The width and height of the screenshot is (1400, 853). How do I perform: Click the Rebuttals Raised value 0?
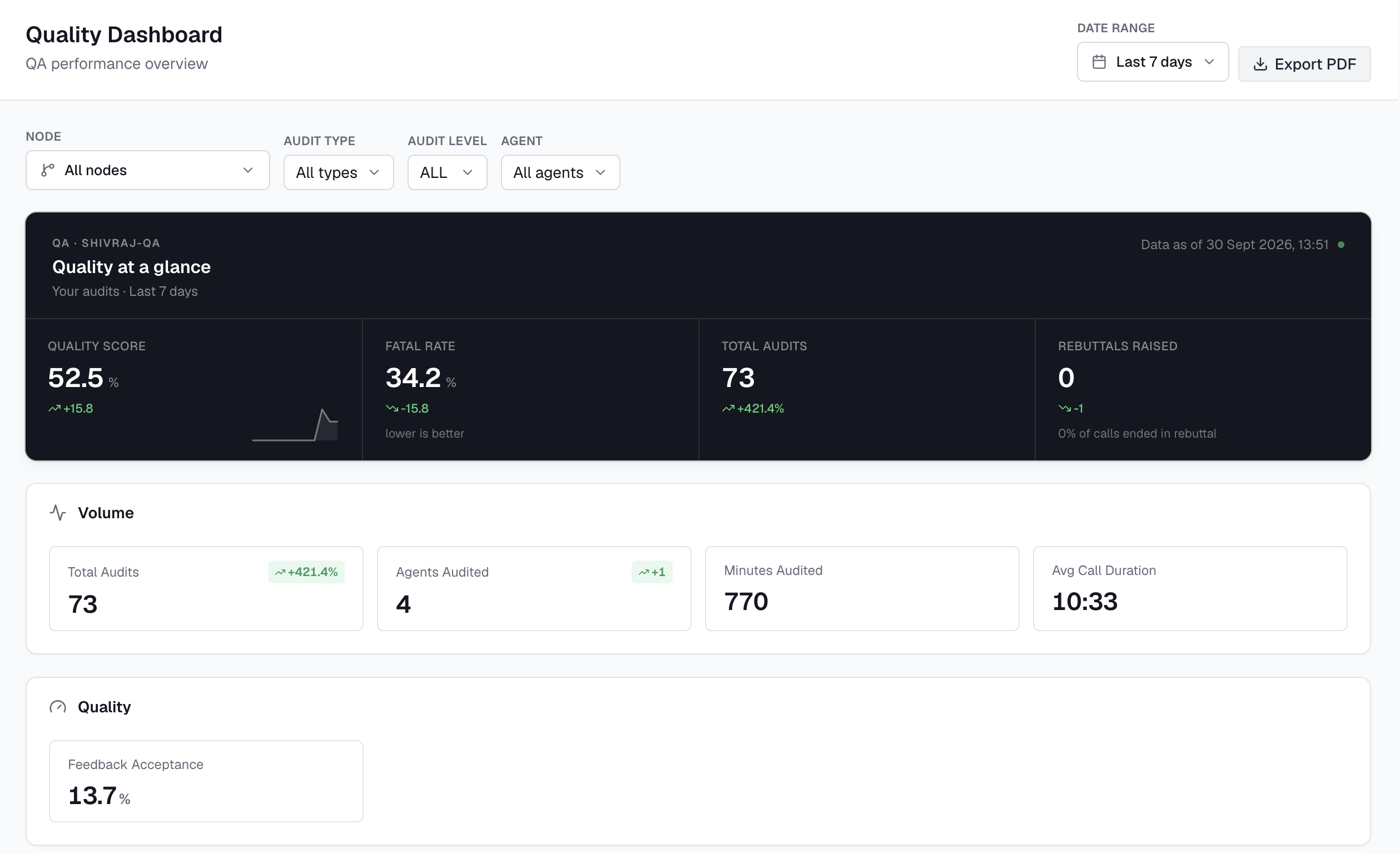(1066, 378)
